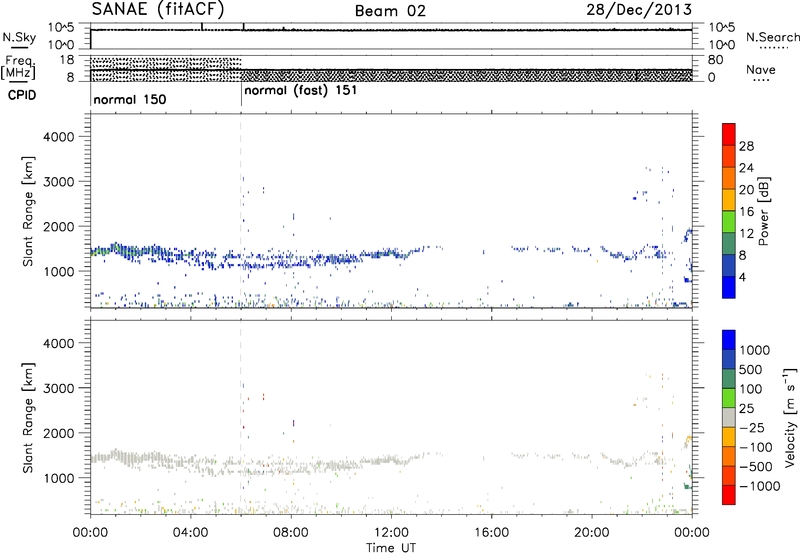This screenshot has width=800, height=554.
Task: Click the Velocity [m s-1] colorbar title
Action: tap(790, 417)
